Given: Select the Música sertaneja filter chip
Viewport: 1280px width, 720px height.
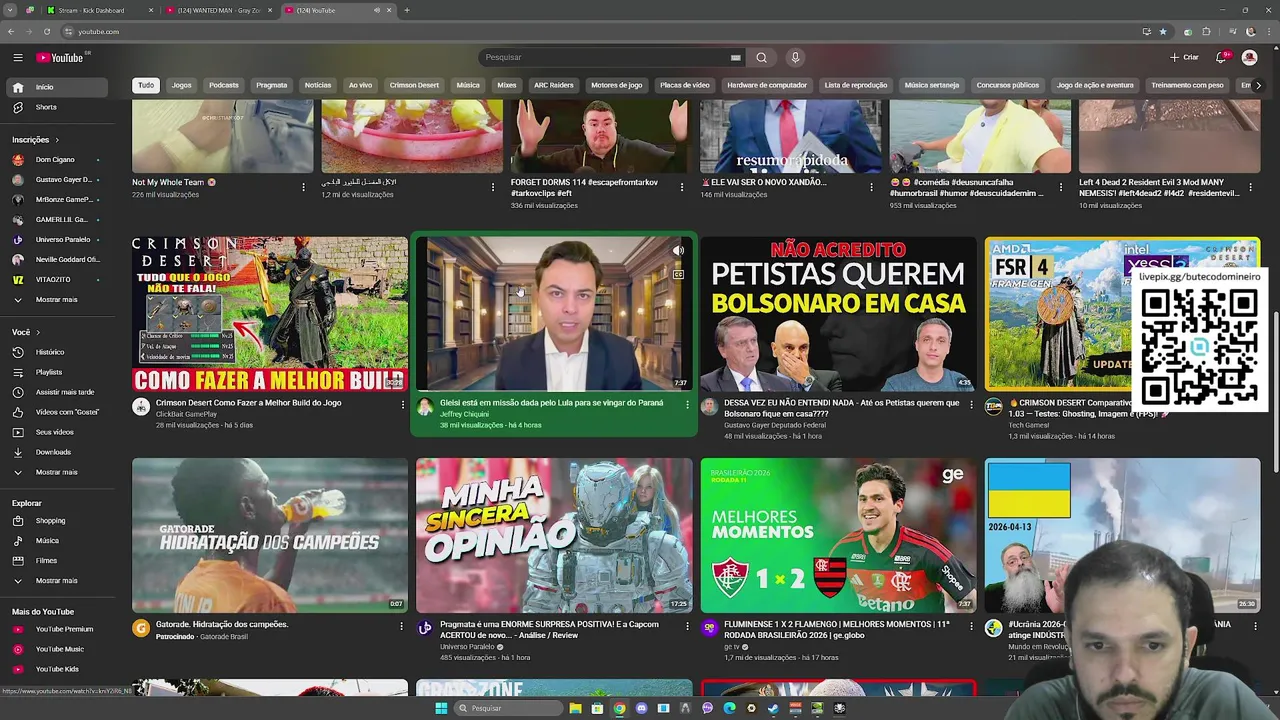Looking at the screenshot, I should point(932,85).
